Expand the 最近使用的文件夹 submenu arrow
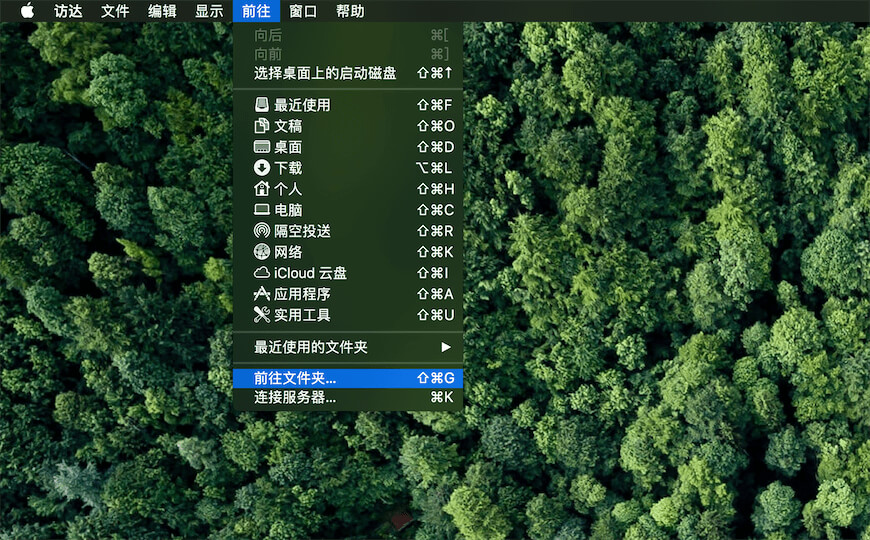The height and width of the screenshot is (540, 870). [446, 347]
